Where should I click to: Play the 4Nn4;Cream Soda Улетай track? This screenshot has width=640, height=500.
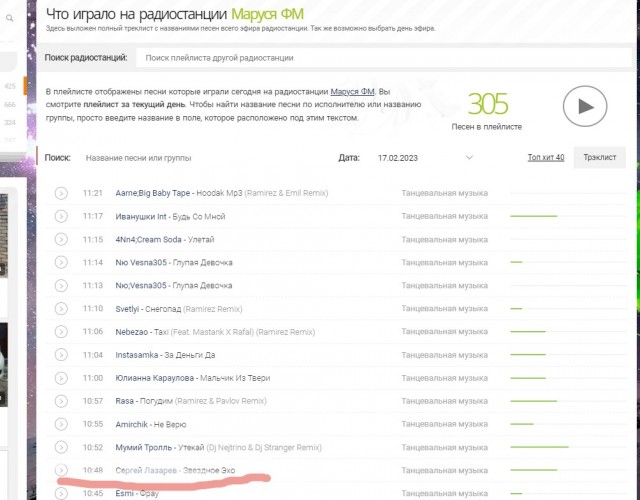tap(61, 239)
